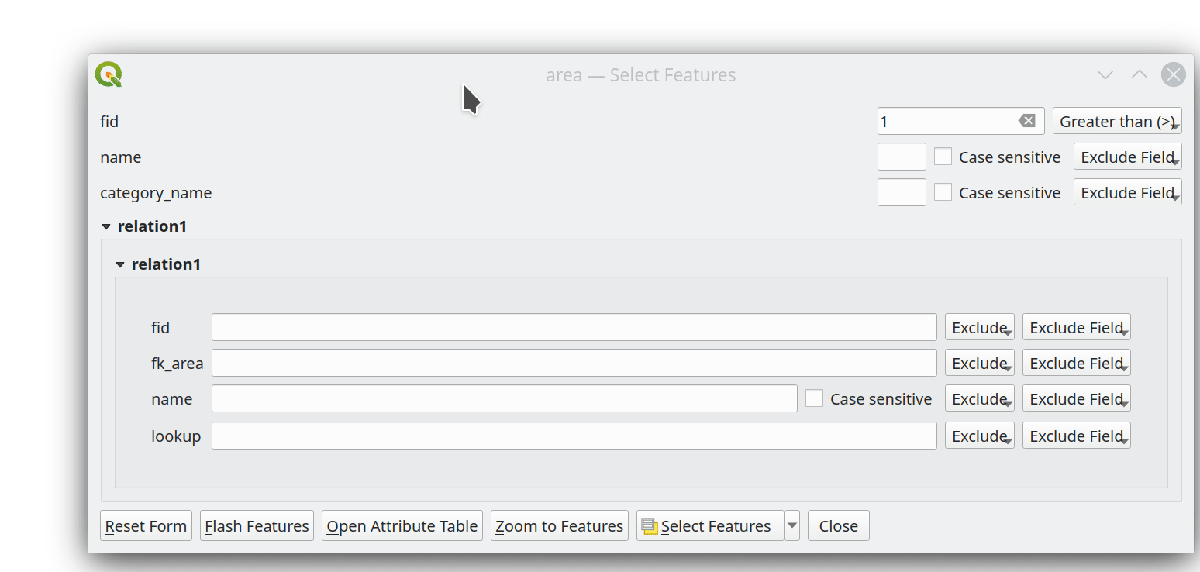Image resolution: width=1200 pixels, height=572 pixels.
Task: Open the Exclude dropdown for fk_area
Action: 980,363
